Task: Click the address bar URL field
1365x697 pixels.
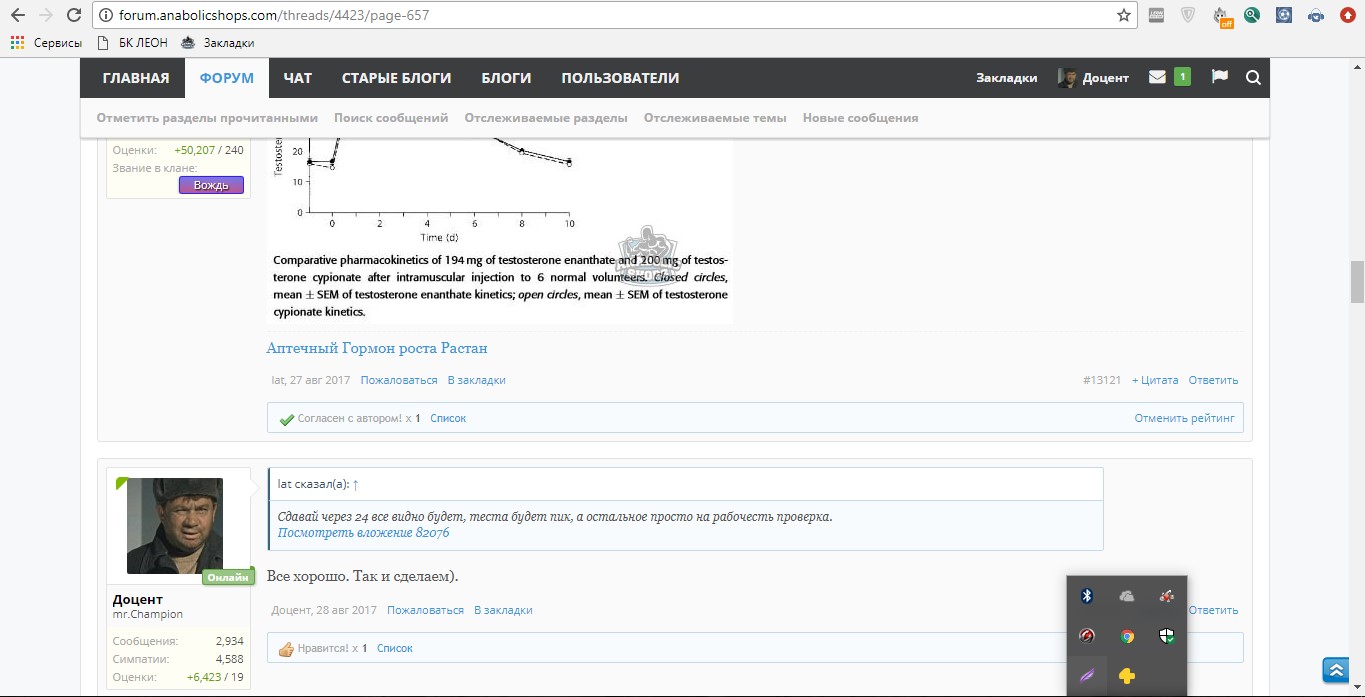Action: [600, 16]
